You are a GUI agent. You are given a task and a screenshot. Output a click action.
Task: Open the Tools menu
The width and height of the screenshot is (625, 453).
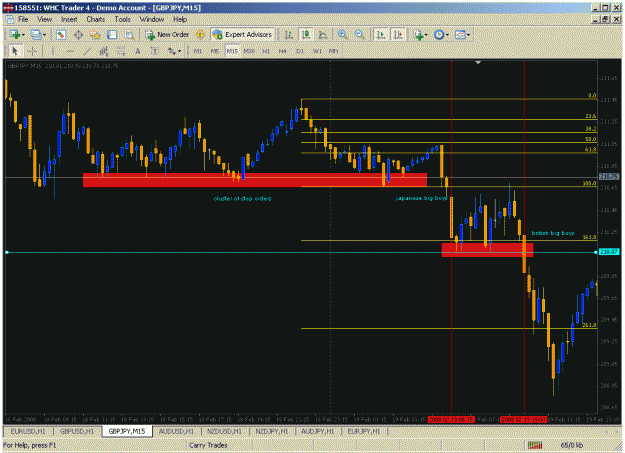(x=122, y=19)
